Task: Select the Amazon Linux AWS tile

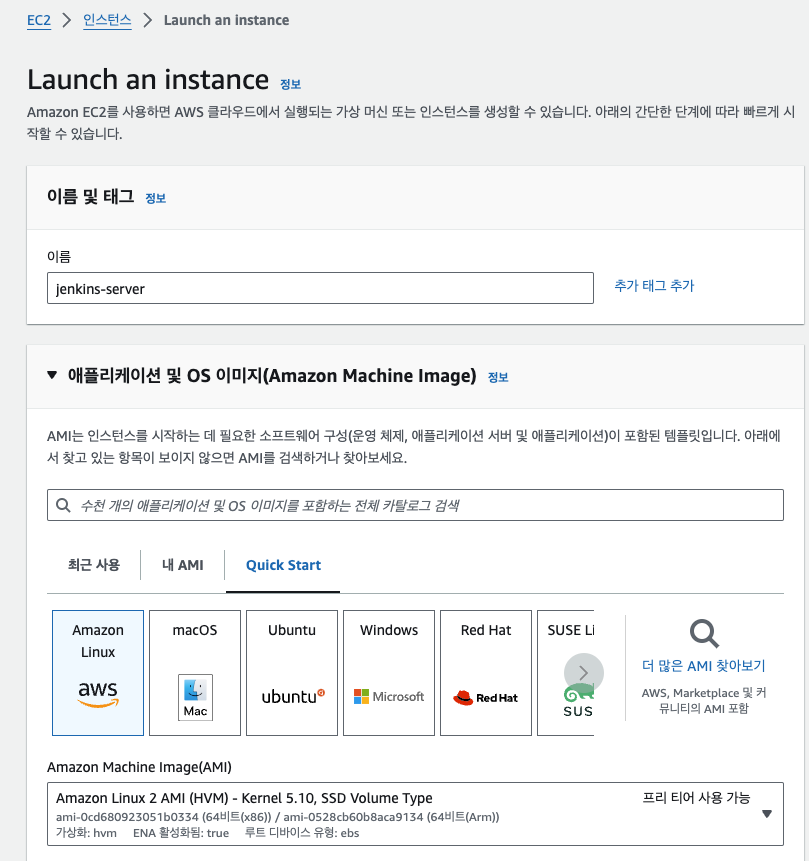Action: click(x=98, y=673)
